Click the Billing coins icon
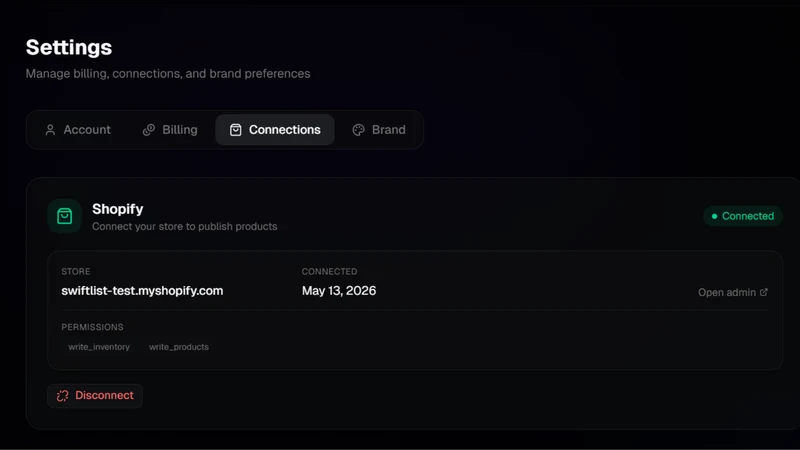 pos(148,130)
